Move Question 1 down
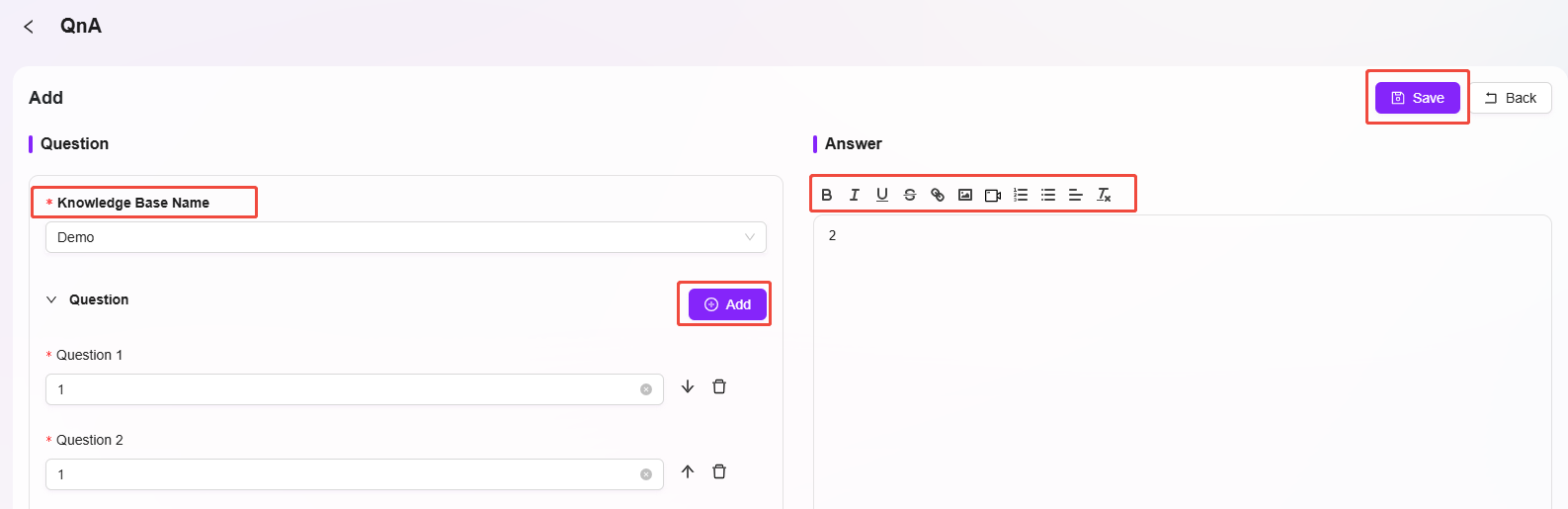 pos(688,387)
